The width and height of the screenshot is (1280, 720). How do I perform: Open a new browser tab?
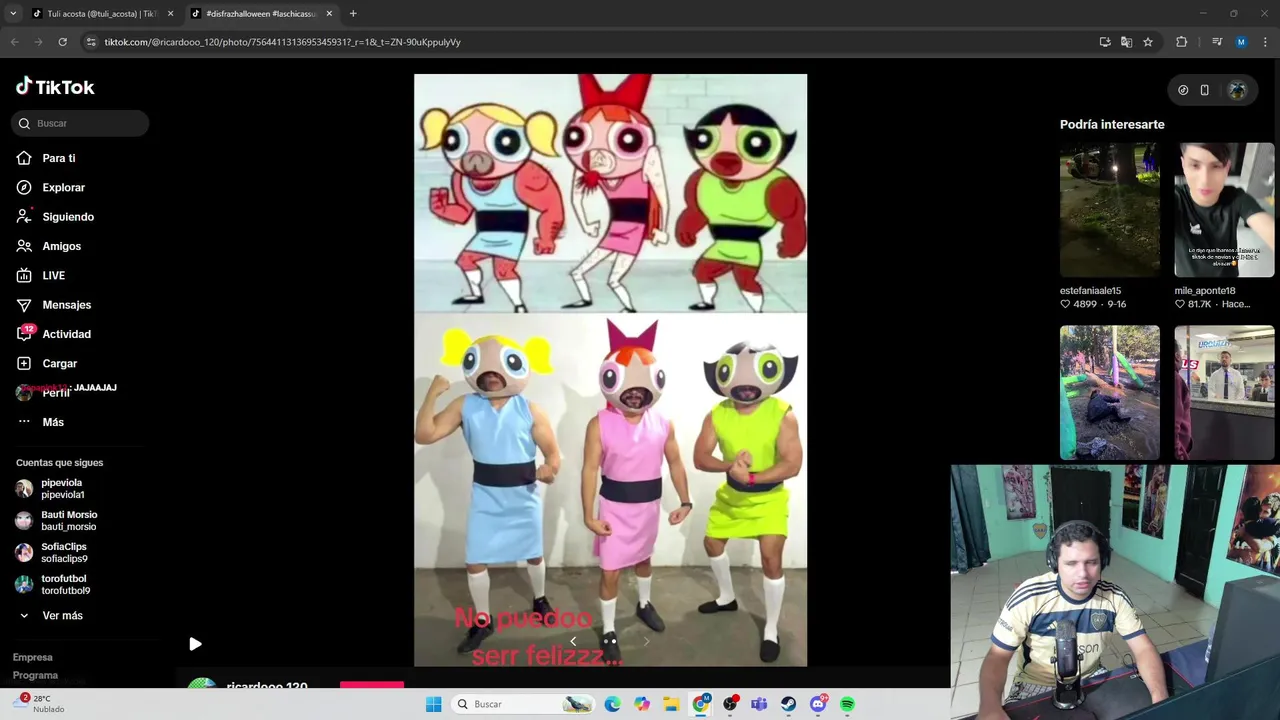353,14
